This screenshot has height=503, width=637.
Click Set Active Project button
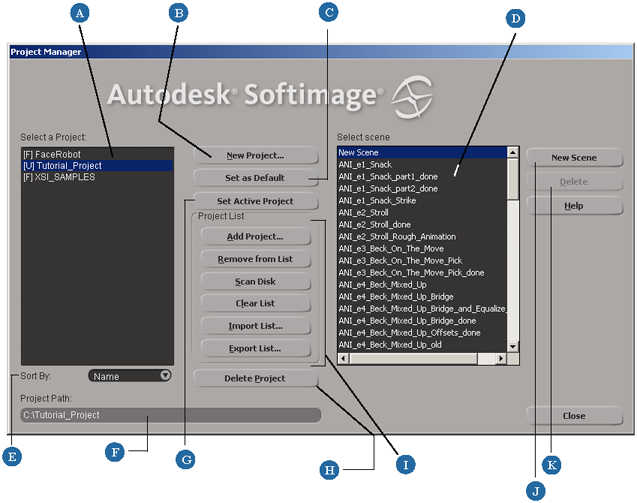pyautogui.click(x=254, y=201)
